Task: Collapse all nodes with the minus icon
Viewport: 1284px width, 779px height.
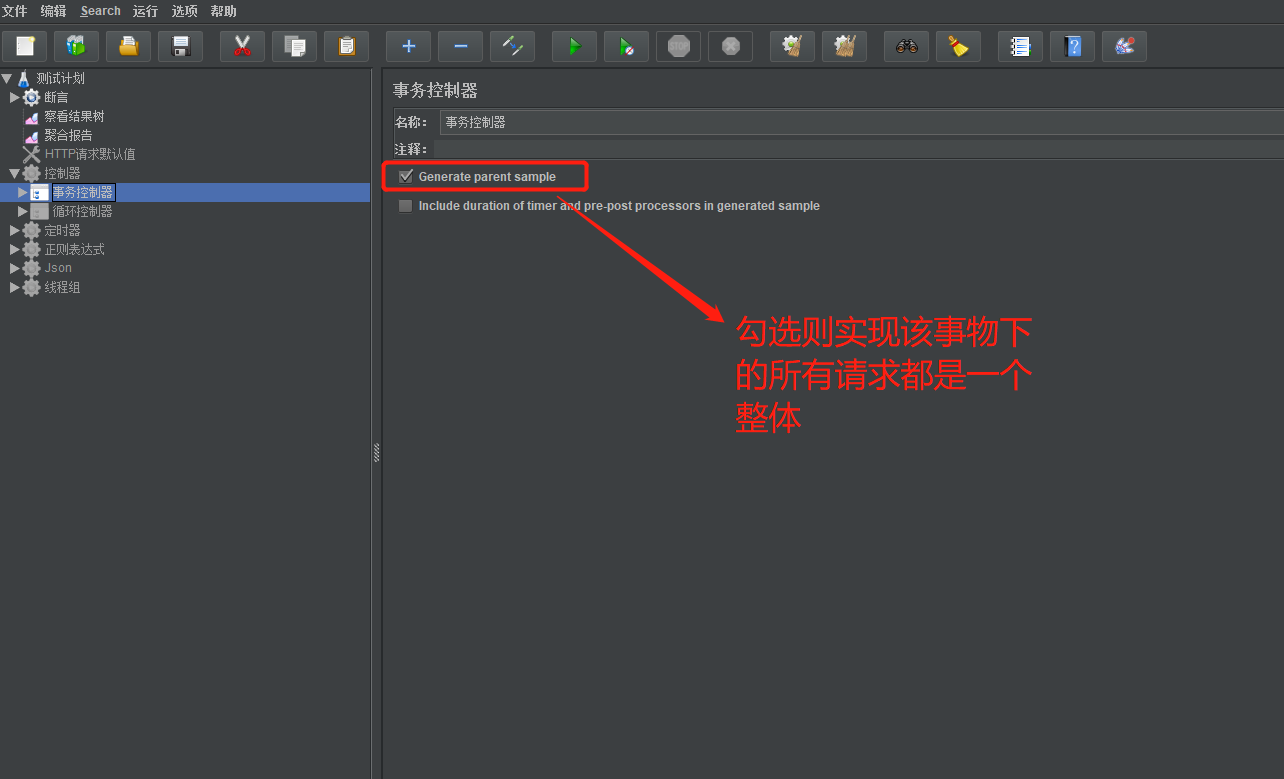Action: (460, 46)
